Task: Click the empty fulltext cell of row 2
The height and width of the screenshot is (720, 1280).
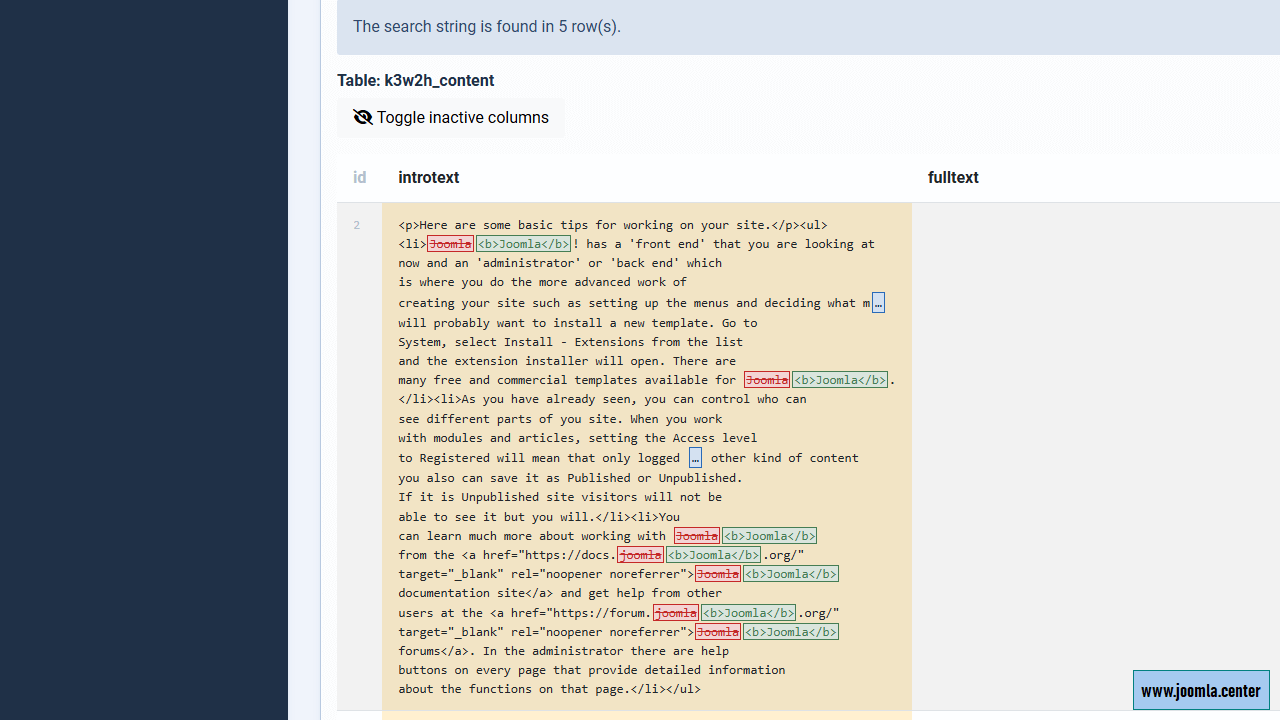Action: coord(1096,456)
